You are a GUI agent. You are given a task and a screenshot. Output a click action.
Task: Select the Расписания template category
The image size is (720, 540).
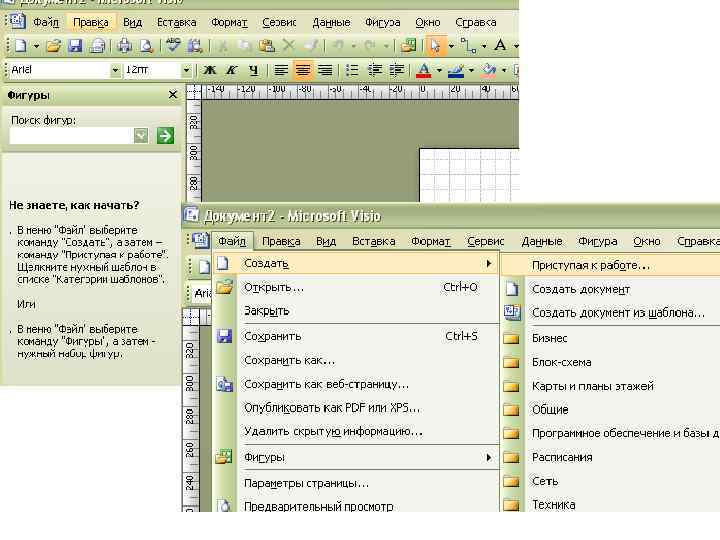611,457
